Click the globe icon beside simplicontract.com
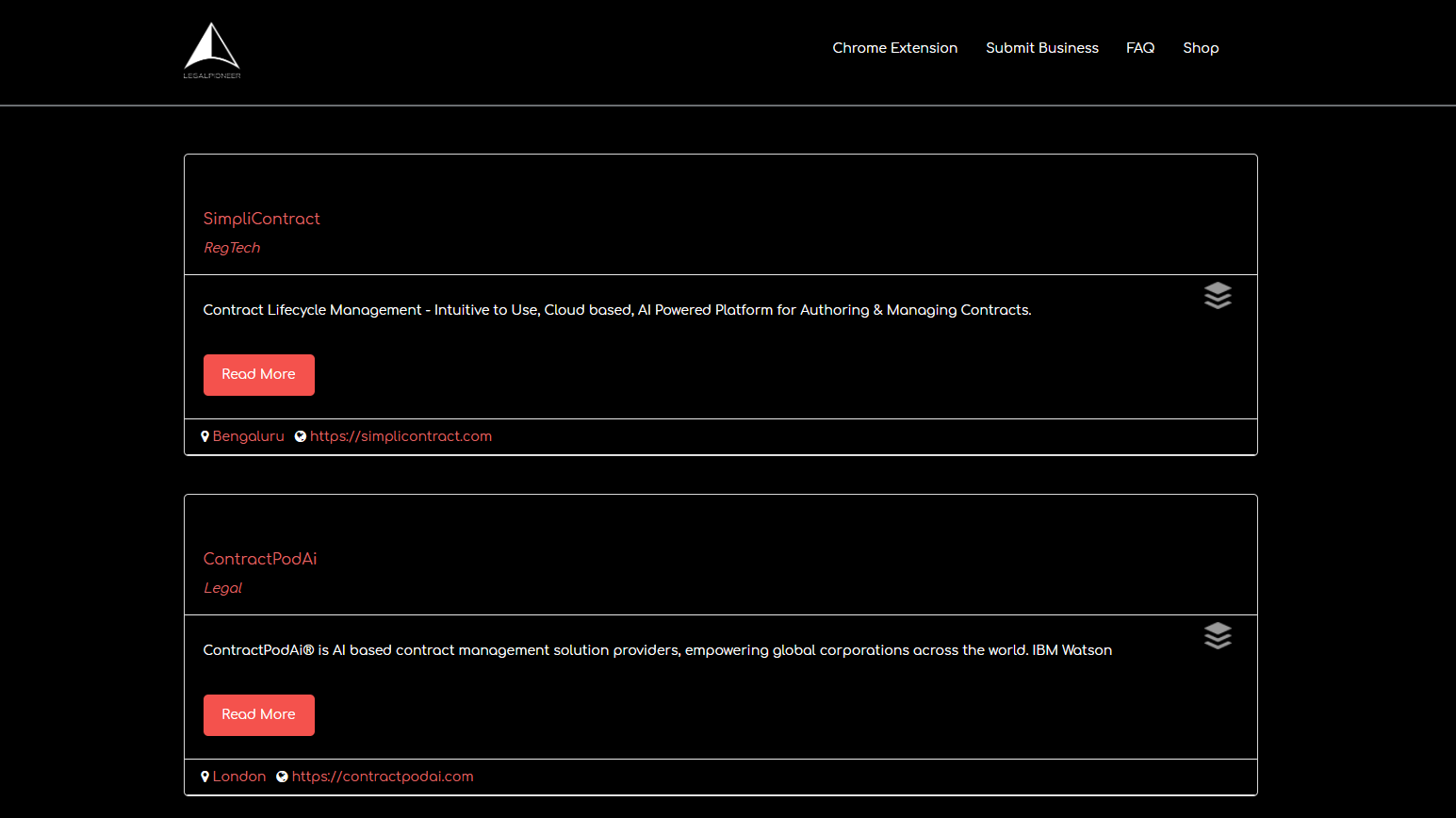 (301, 436)
